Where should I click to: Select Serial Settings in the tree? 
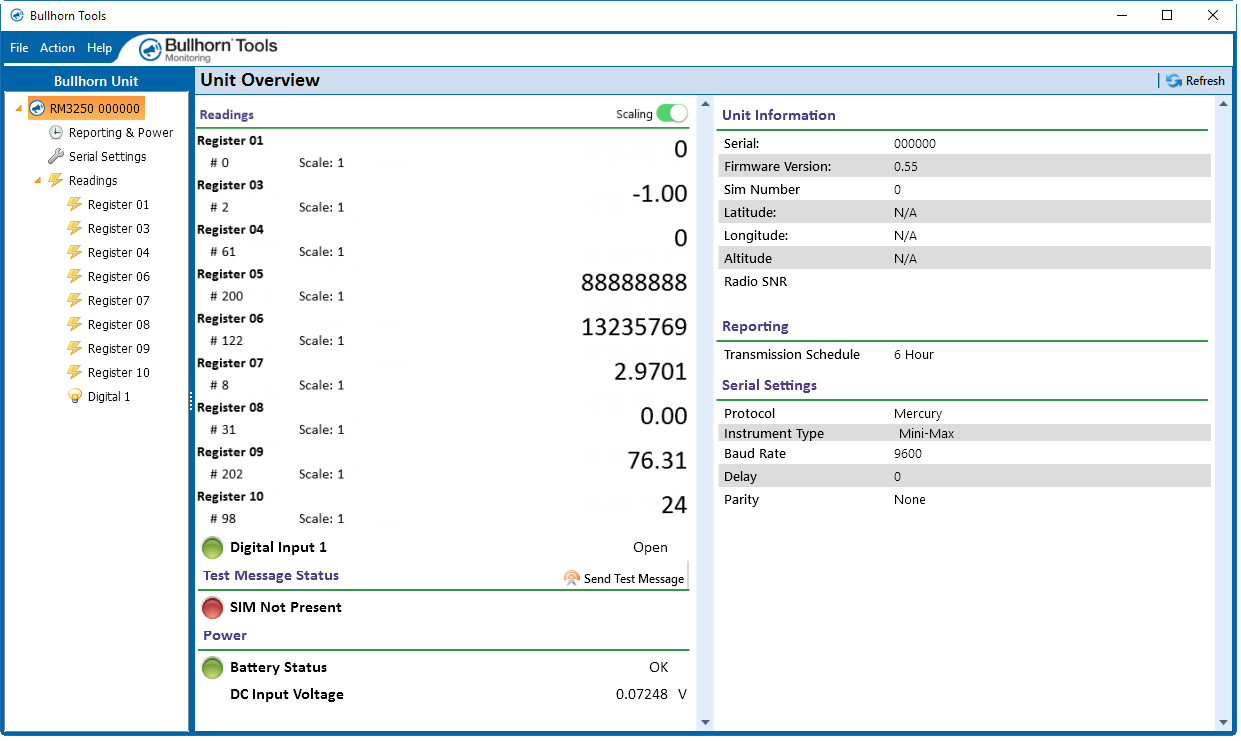[x=107, y=156]
